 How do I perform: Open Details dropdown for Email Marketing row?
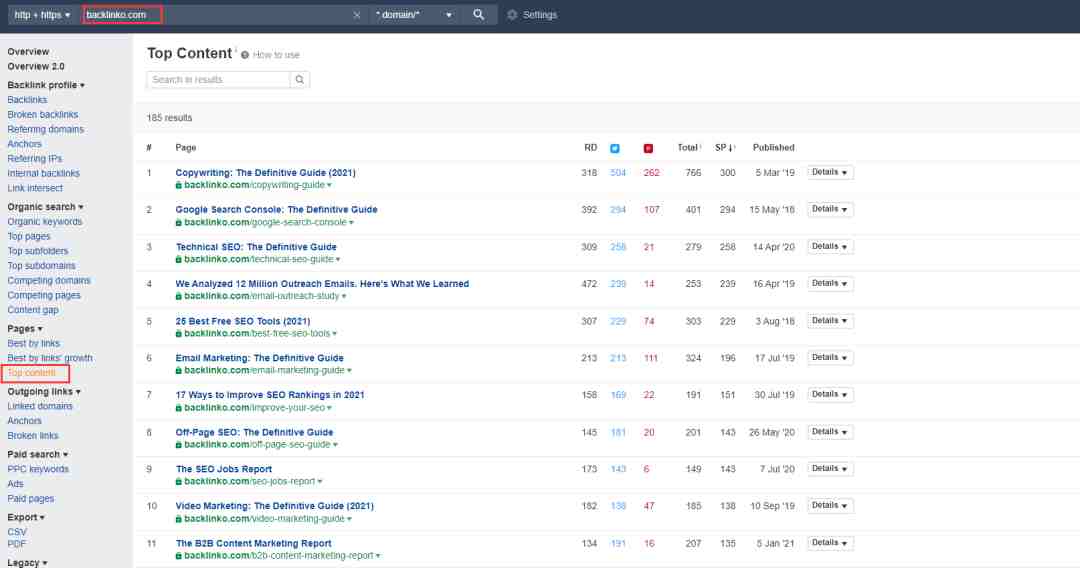[x=830, y=357]
